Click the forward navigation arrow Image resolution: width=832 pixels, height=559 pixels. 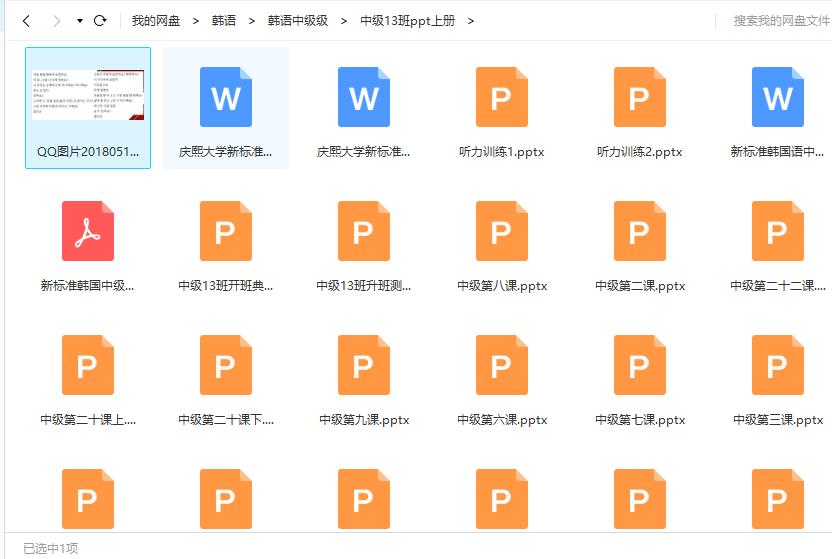(x=56, y=21)
